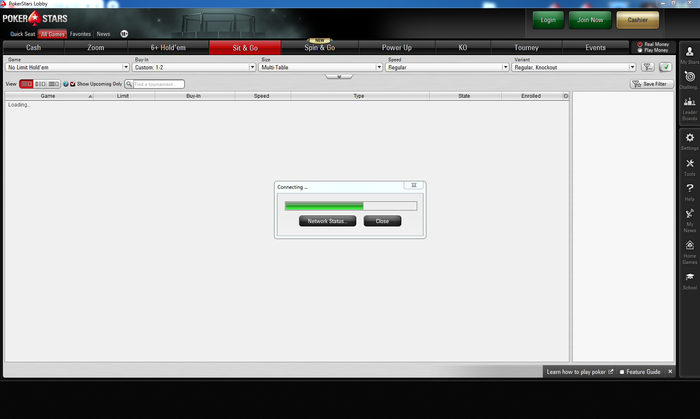Open the Variant dropdown Regular, Knockout
The height and width of the screenshot is (419, 700).
pos(574,67)
